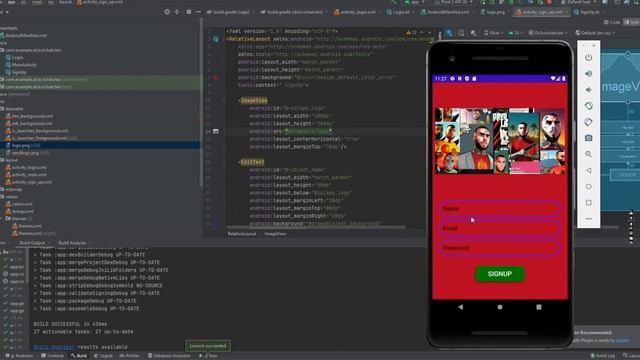The image size is (640, 360).
Task: Open the Database Inspector tool window
Action: (x=169, y=356)
